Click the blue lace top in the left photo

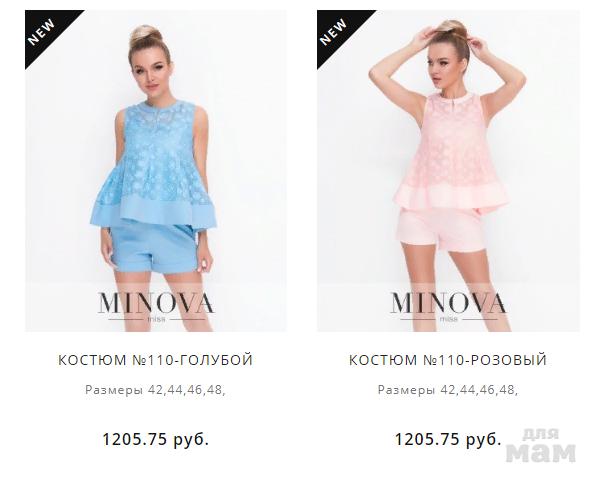coord(155,166)
